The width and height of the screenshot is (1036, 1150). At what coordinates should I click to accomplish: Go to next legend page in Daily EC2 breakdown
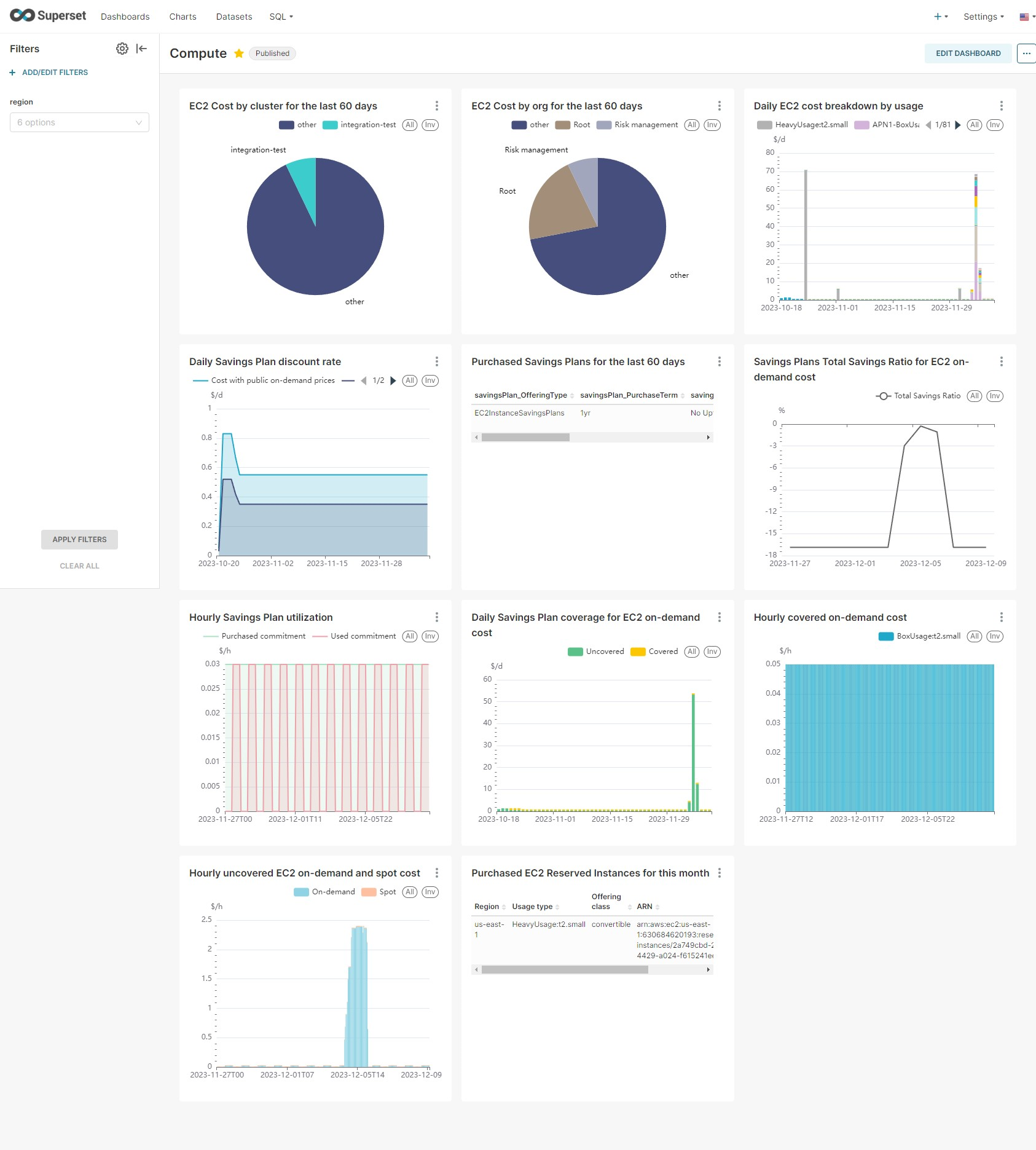tap(957, 125)
